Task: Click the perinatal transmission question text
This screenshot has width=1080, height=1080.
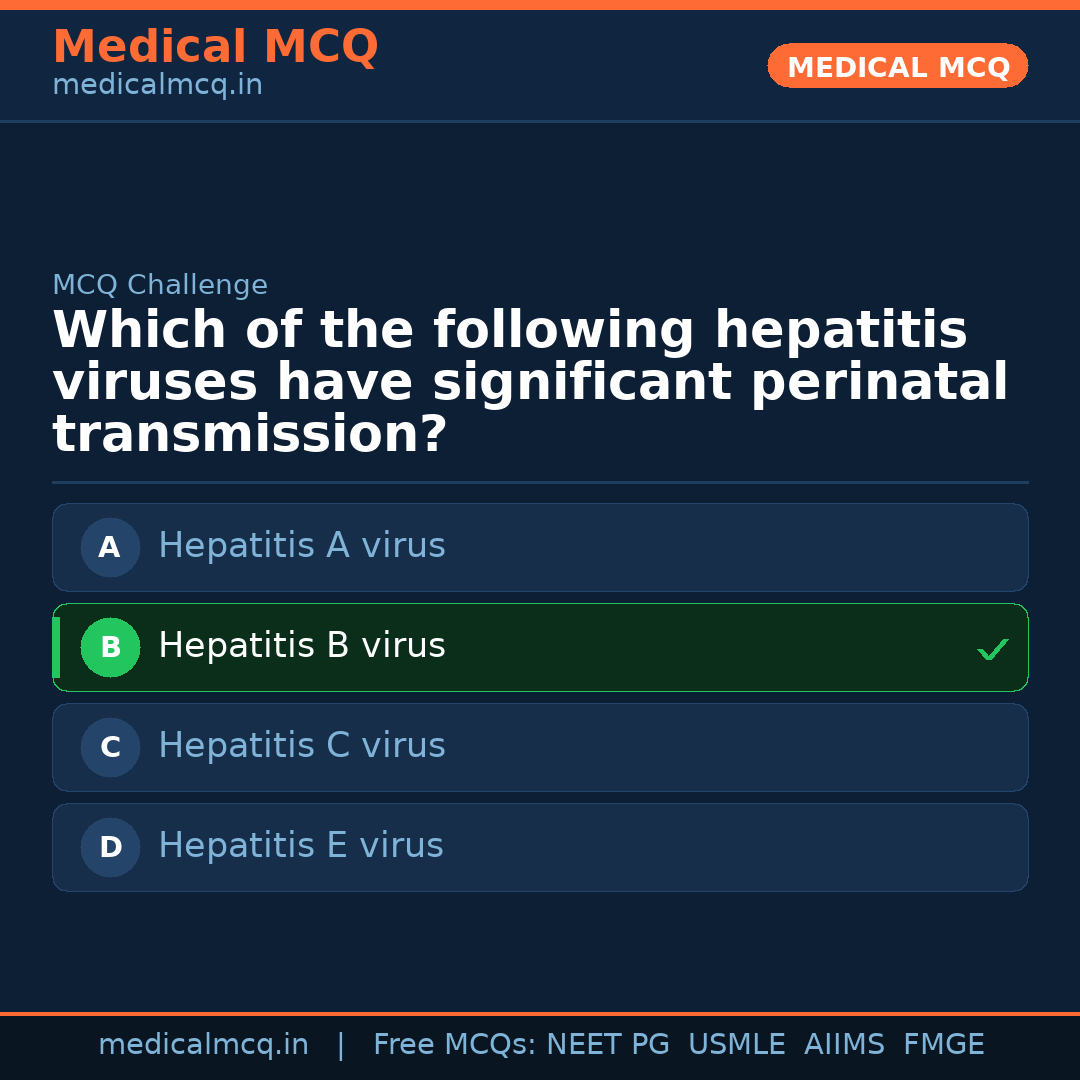Action: point(530,383)
